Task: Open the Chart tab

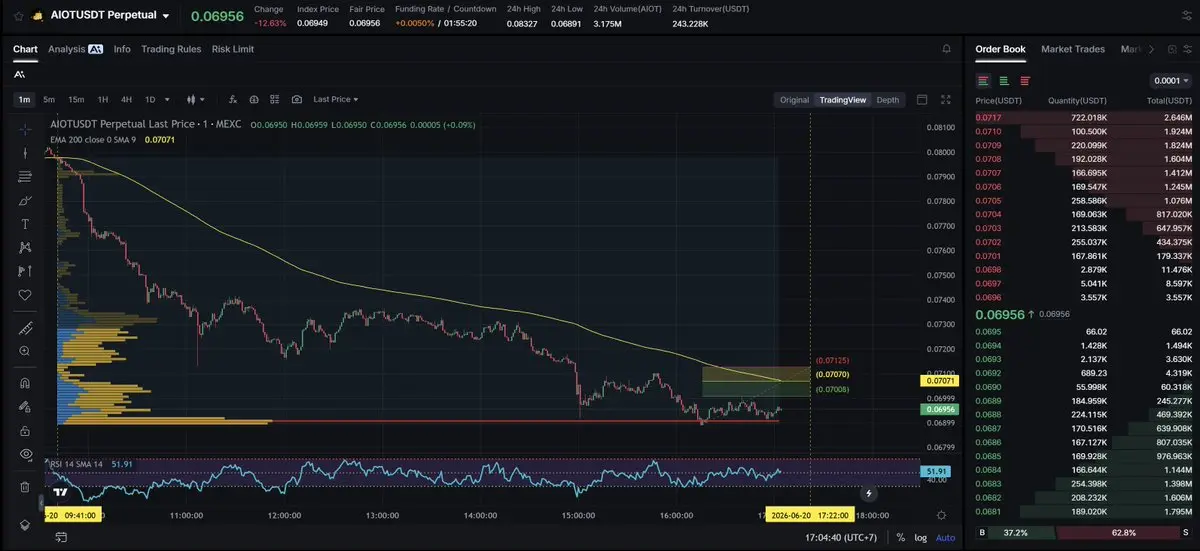Action: [x=25, y=49]
